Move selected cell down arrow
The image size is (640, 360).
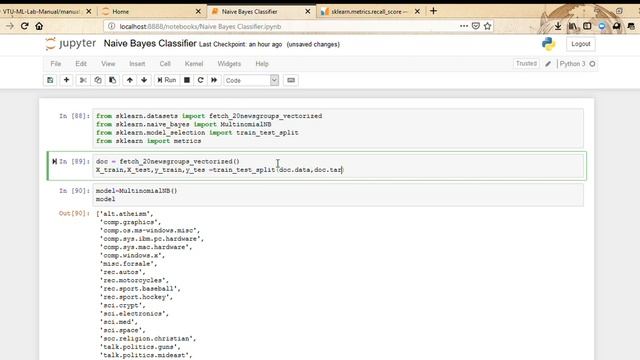point(144,80)
